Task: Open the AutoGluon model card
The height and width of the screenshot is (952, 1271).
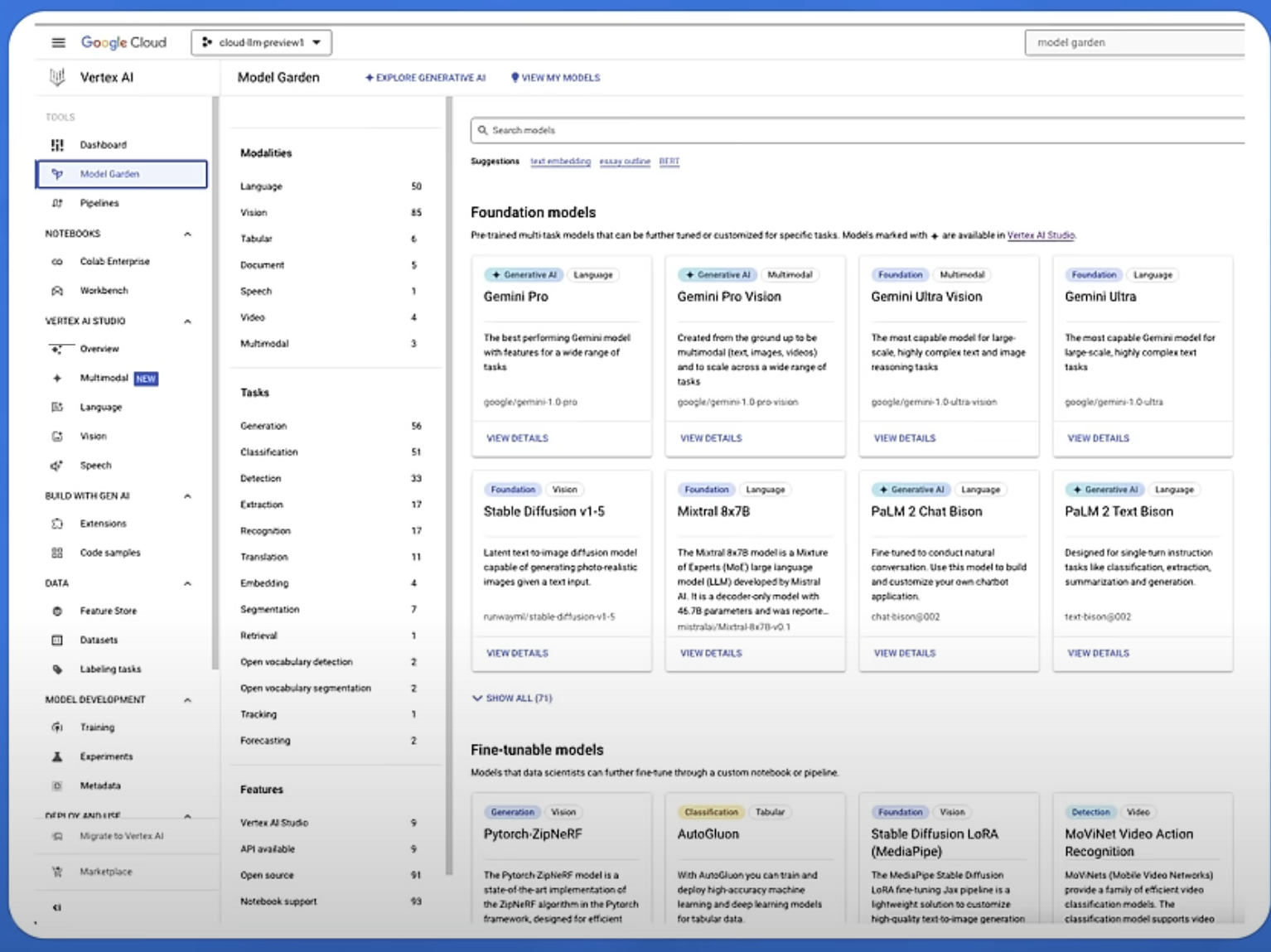Action: 756,858
